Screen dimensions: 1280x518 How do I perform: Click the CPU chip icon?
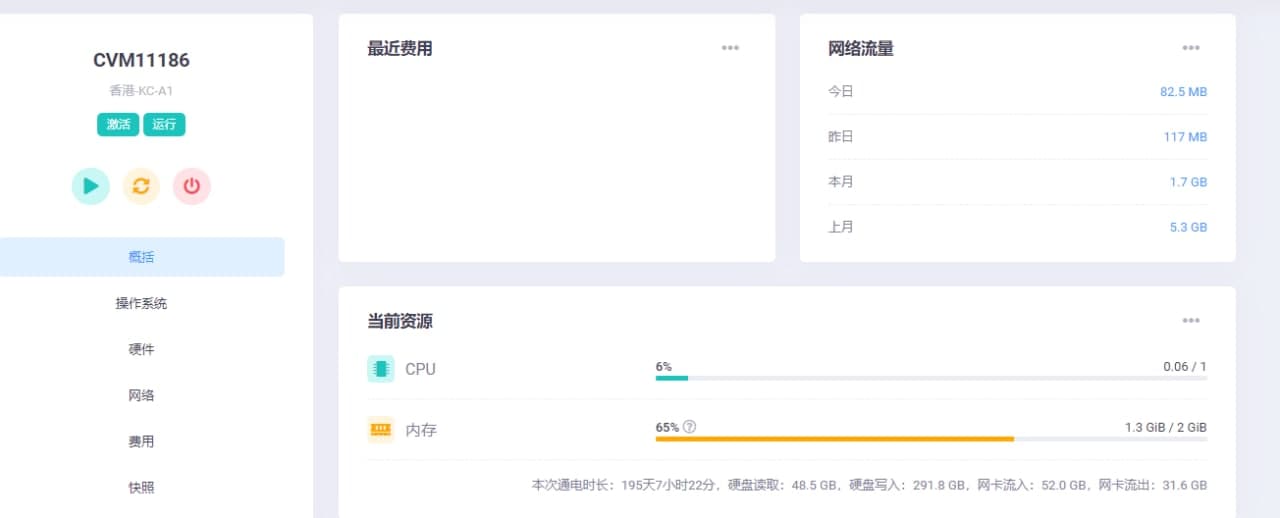pos(381,369)
